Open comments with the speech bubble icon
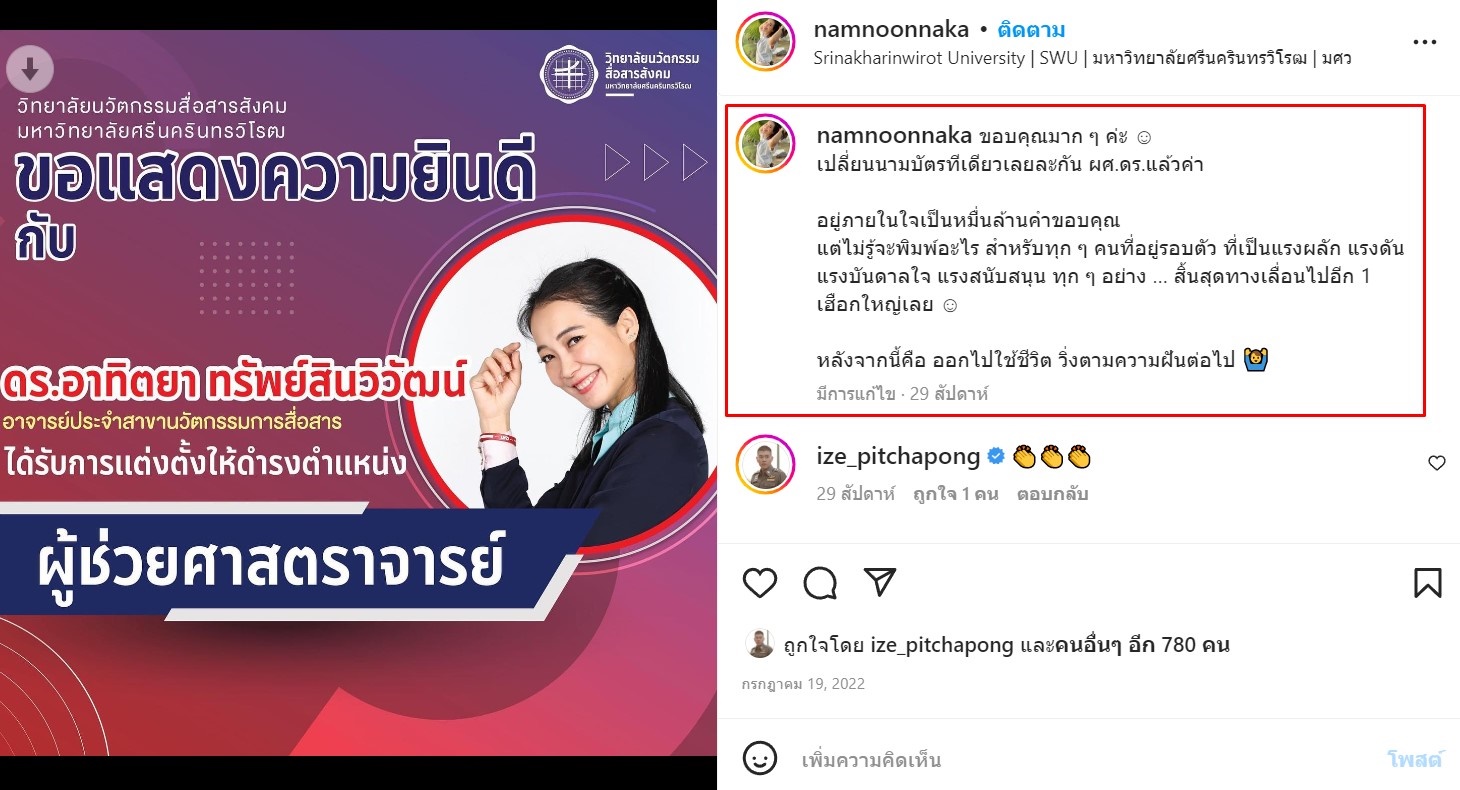The height and width of the screenshot is (790, 1460). [820, 582]
